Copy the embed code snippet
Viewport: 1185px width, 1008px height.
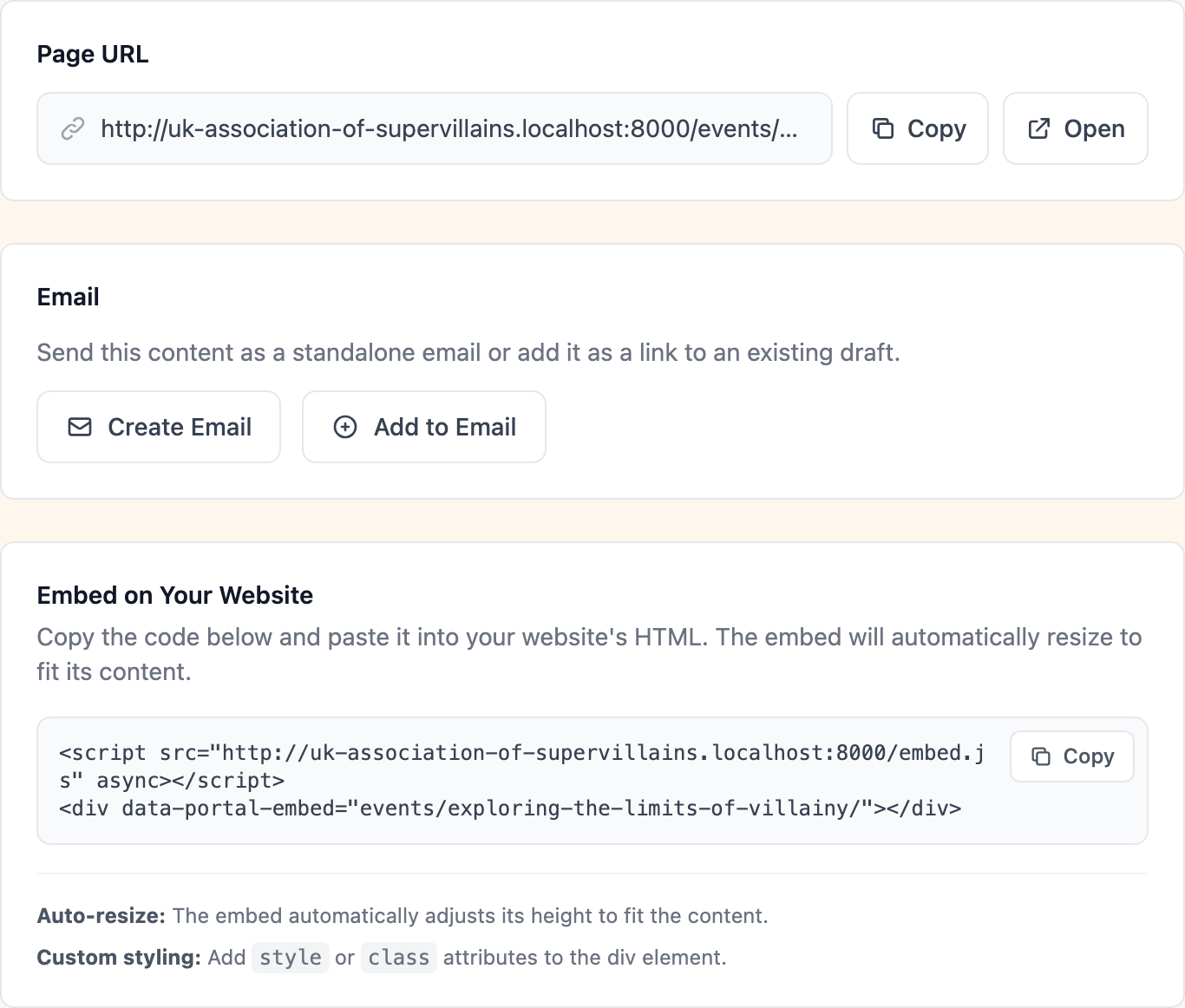(1072, 756)
